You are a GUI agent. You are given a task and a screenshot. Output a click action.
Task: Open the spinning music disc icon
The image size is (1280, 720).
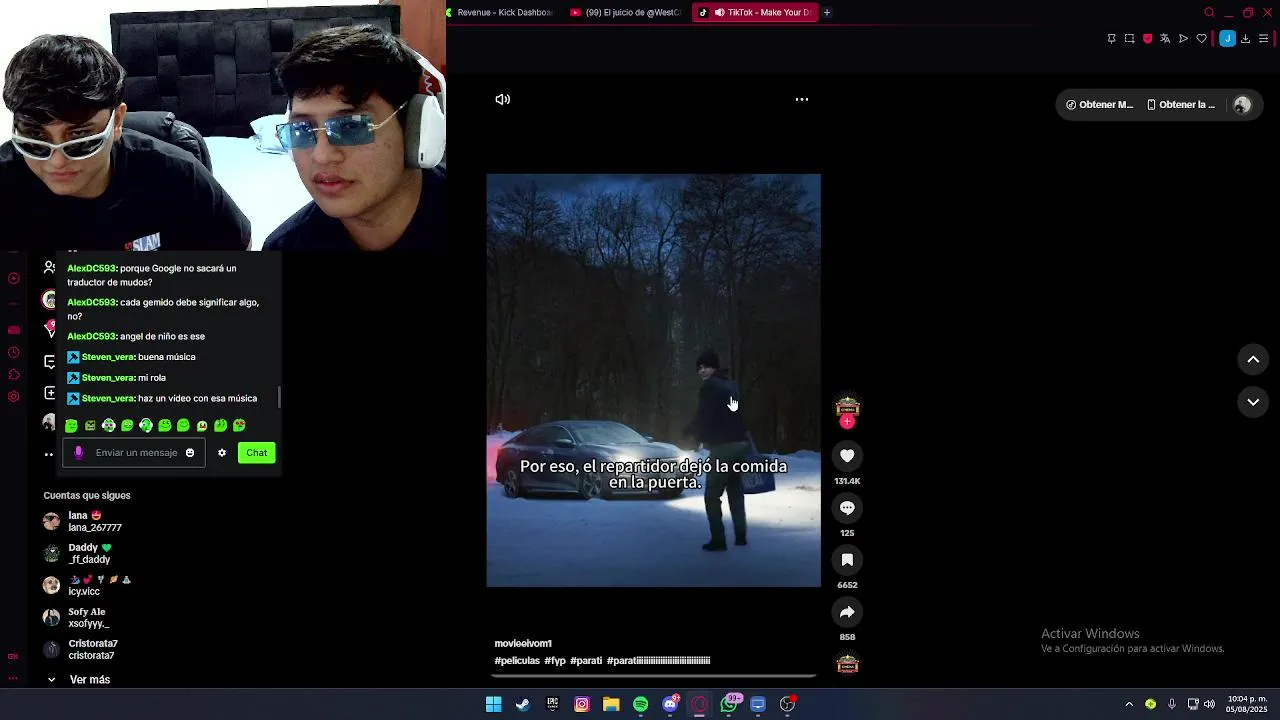[847, 665]
